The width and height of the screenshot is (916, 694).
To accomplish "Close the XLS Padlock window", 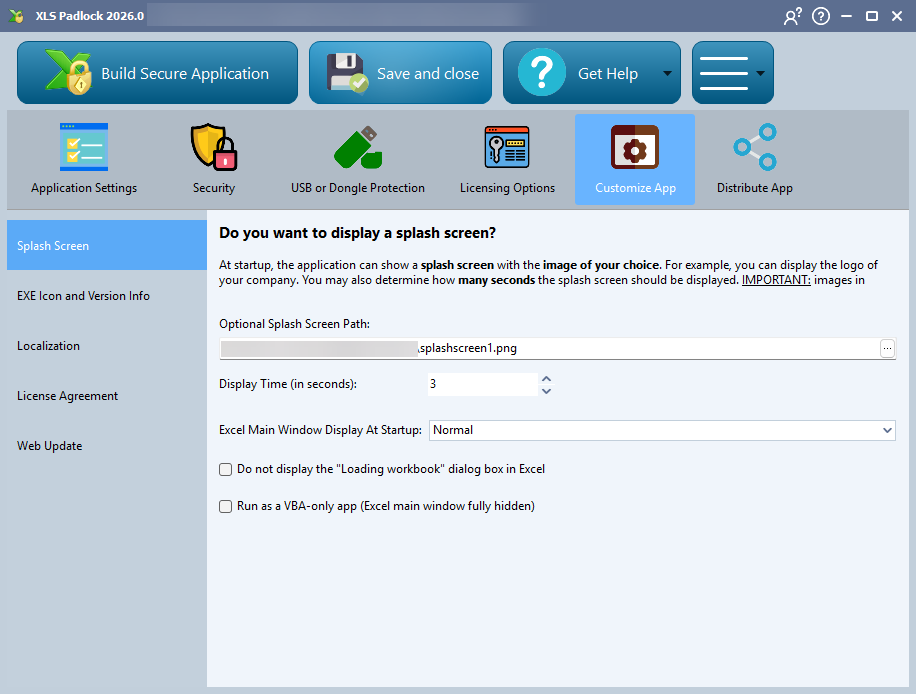I will pyautogui.click(x=897, y=16).
